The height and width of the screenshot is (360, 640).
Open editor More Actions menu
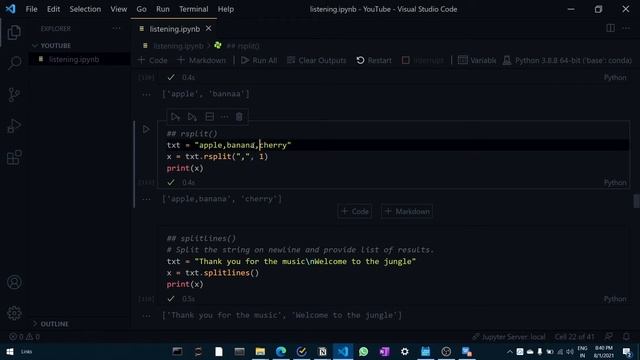[626, 28]
